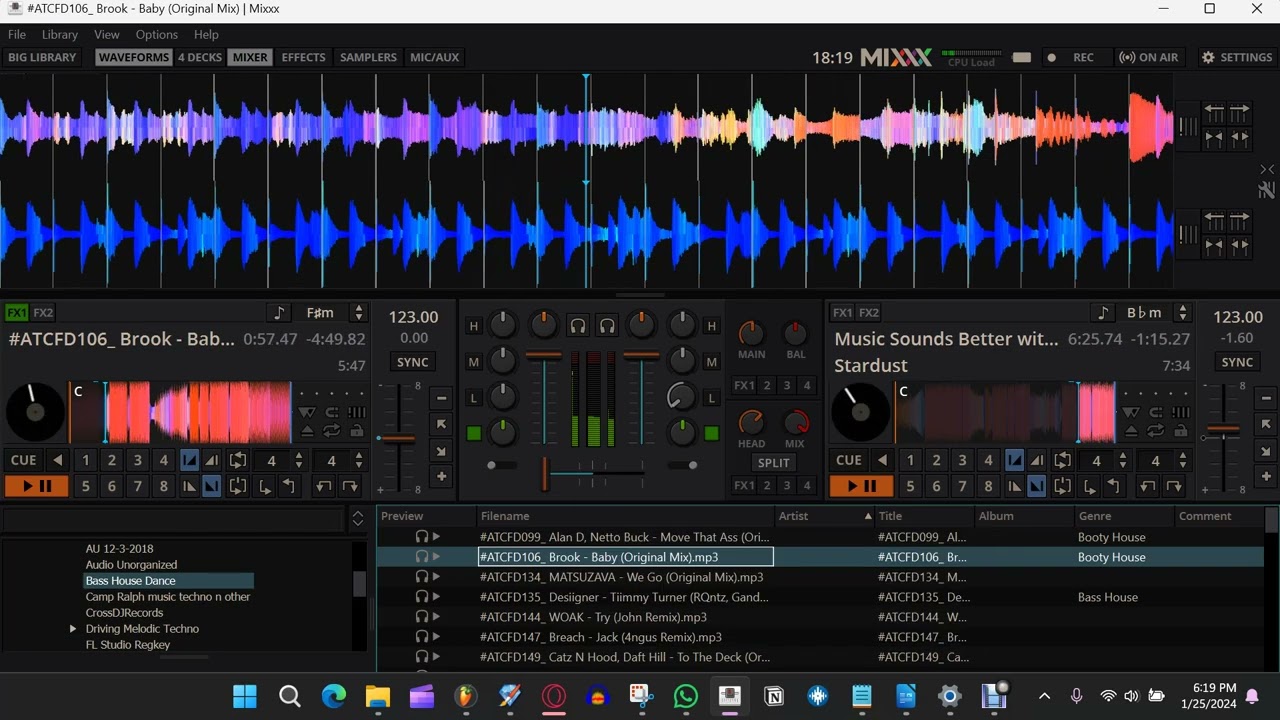Adjust beatjump size stepper on Brook - Baby deck
The image size is (1280, 720).
tap(358, 460)
